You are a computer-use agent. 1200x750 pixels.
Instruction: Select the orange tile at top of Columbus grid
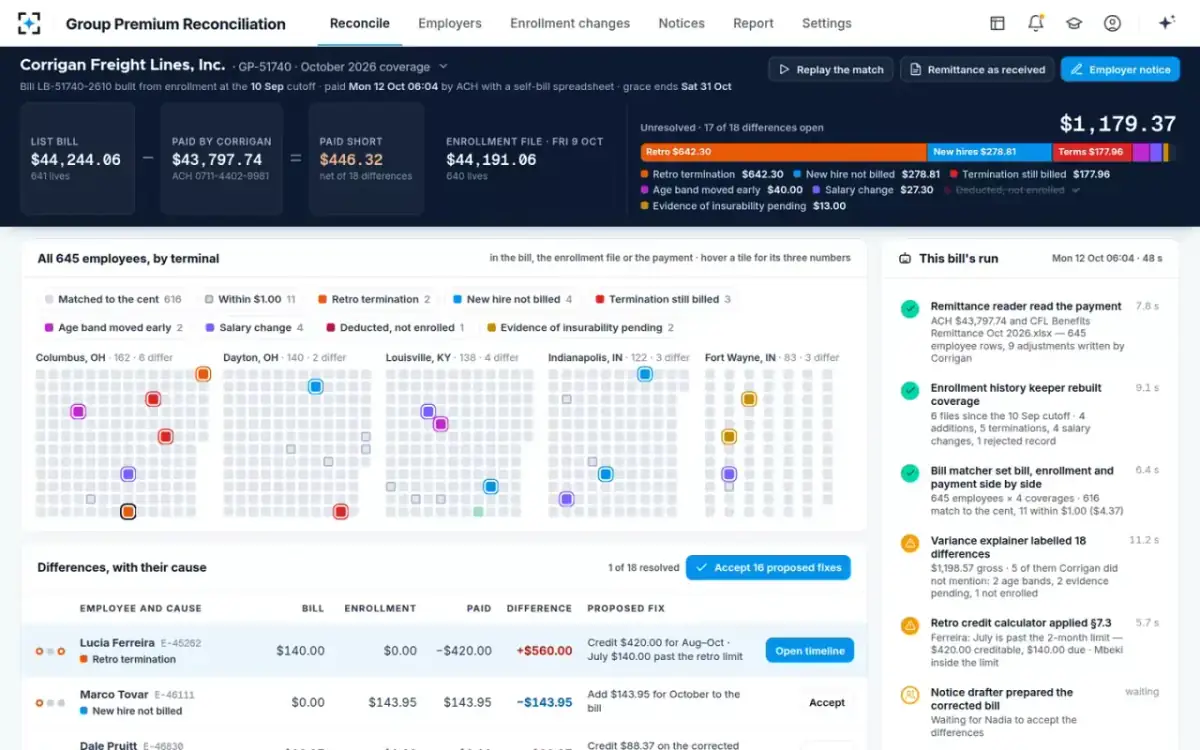[x=203, y=374]
